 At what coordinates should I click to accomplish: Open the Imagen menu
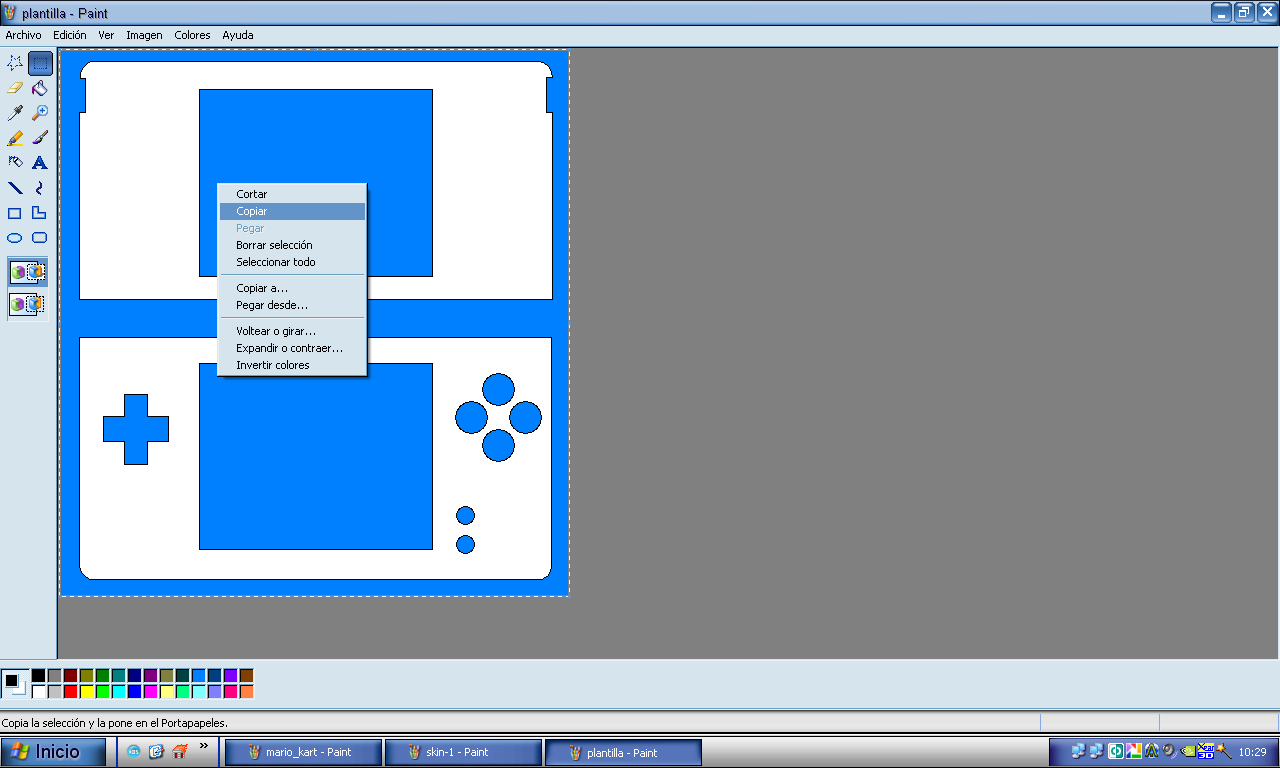[x=144, y=35]
